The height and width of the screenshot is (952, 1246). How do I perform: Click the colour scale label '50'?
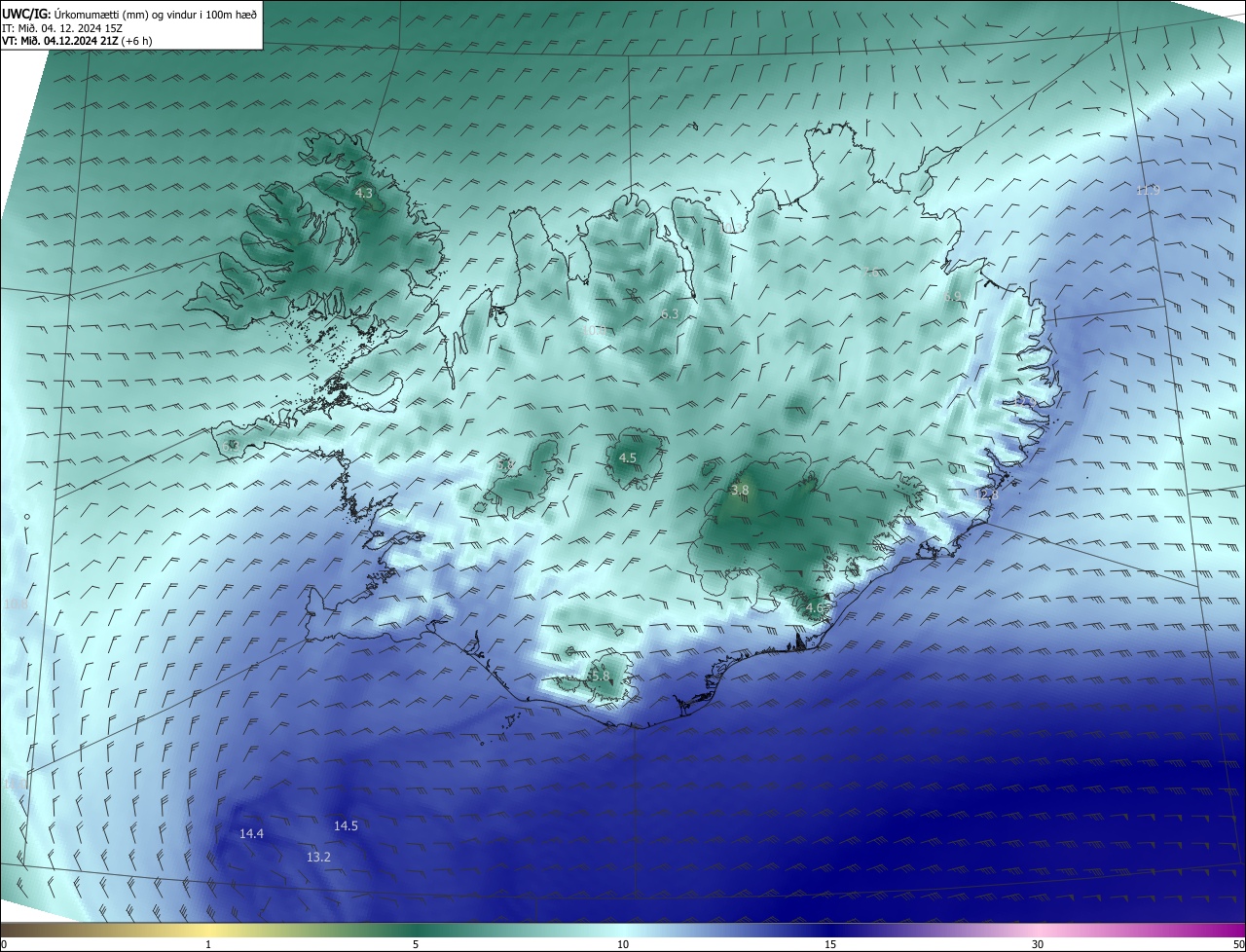(x=1238, y=944)
